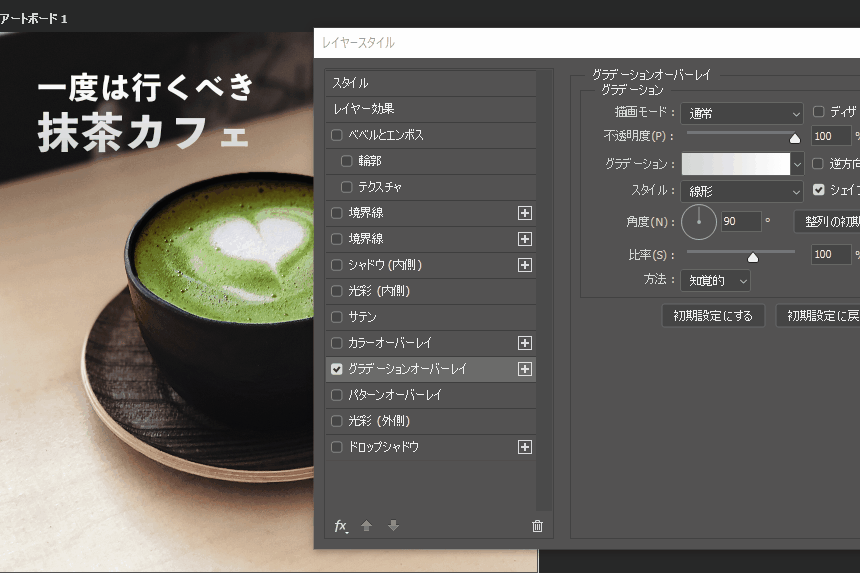860x573 pixels.
Task: Click 抹茶カフェ headline text on artboard
Action: coord(144,133)
